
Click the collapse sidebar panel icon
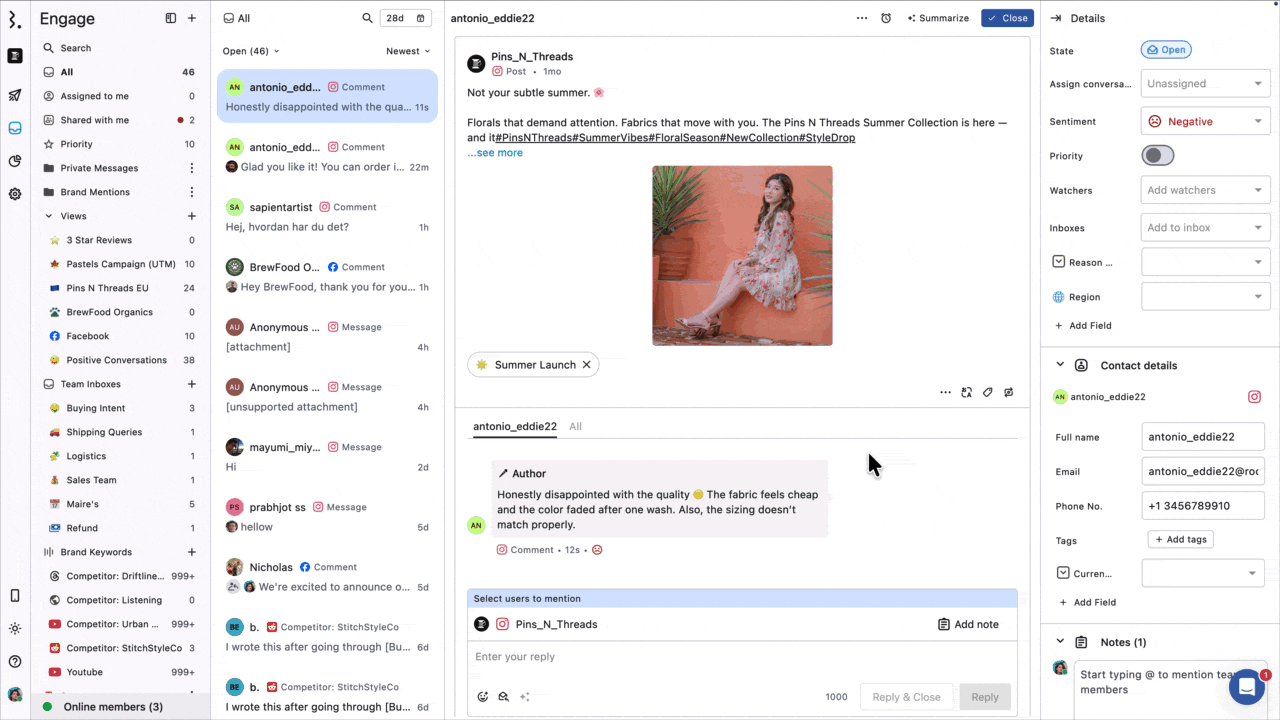pyautogui.click(x=171, y=18)
